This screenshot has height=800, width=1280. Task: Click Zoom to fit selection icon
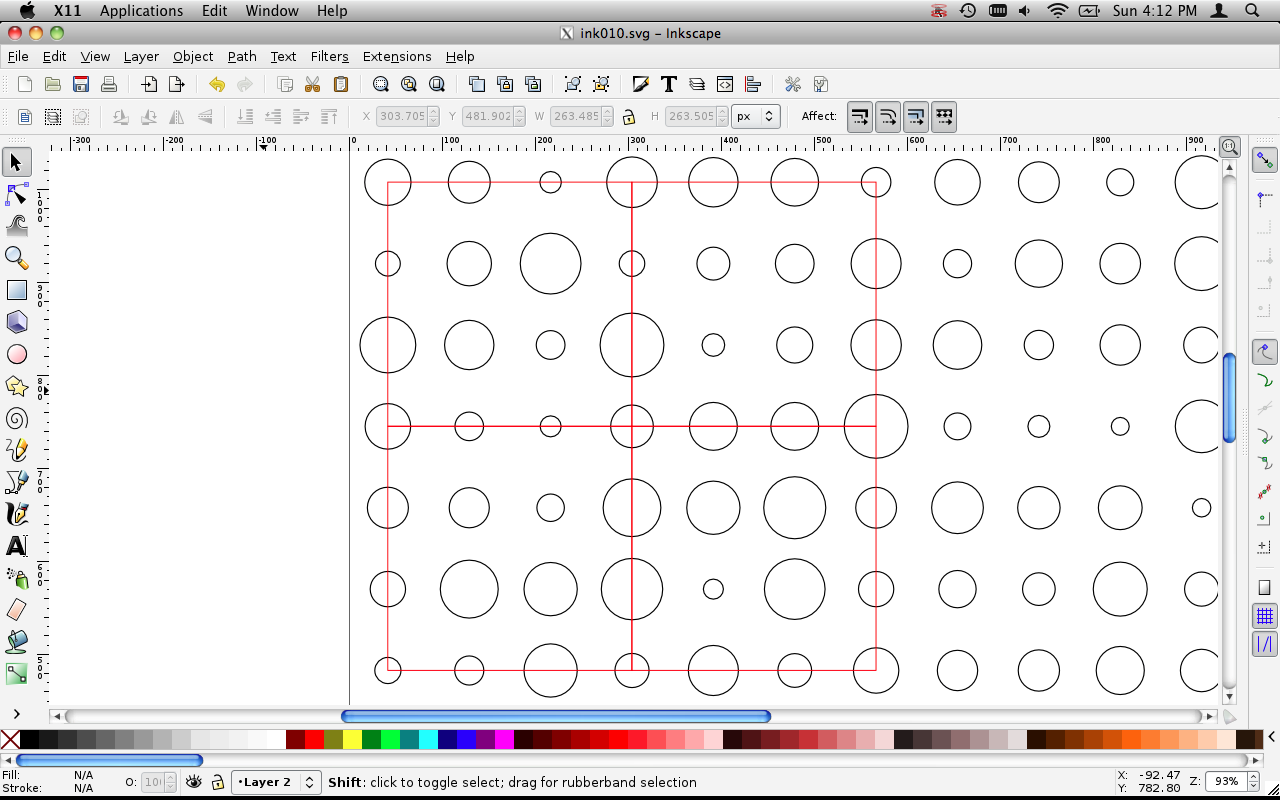pos(381,84)
